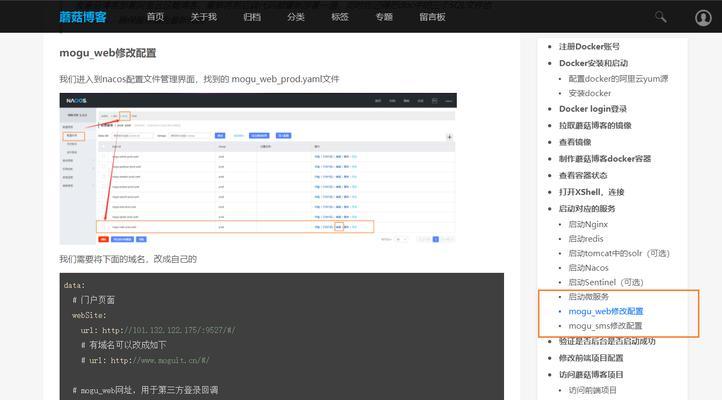The image size is (722, 400).
Task: Jump to Docker login登录 section
Action: pos(593,109)
